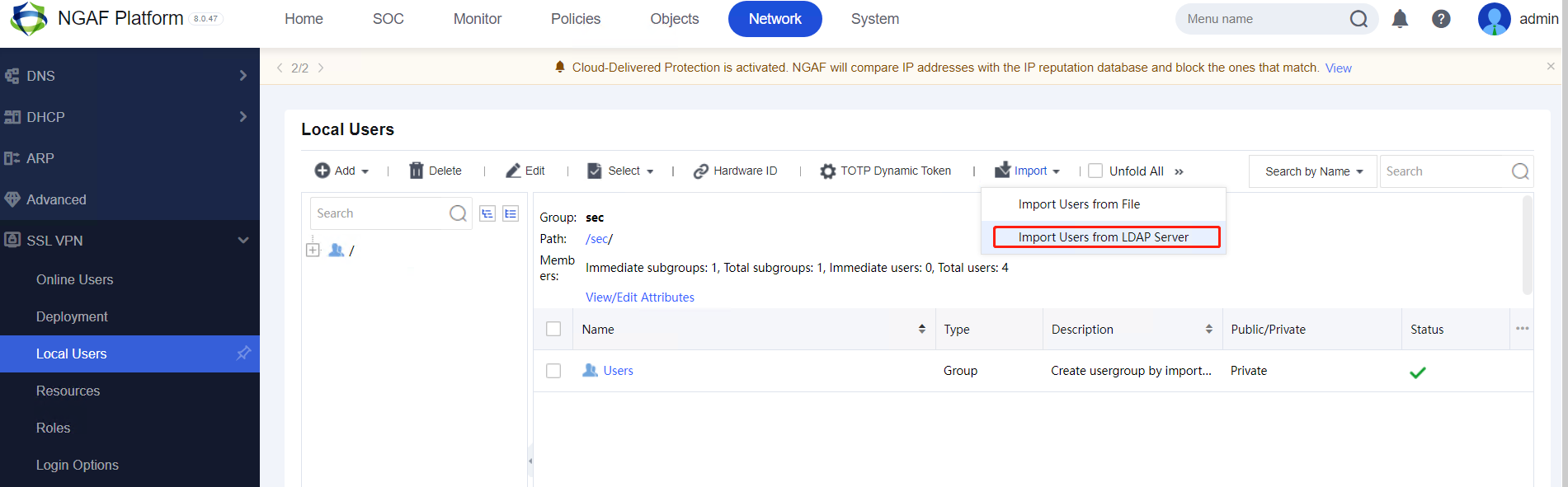Click the Delete trash icon
Viewport: 1568px width, 487px height.
pos(417,171)
